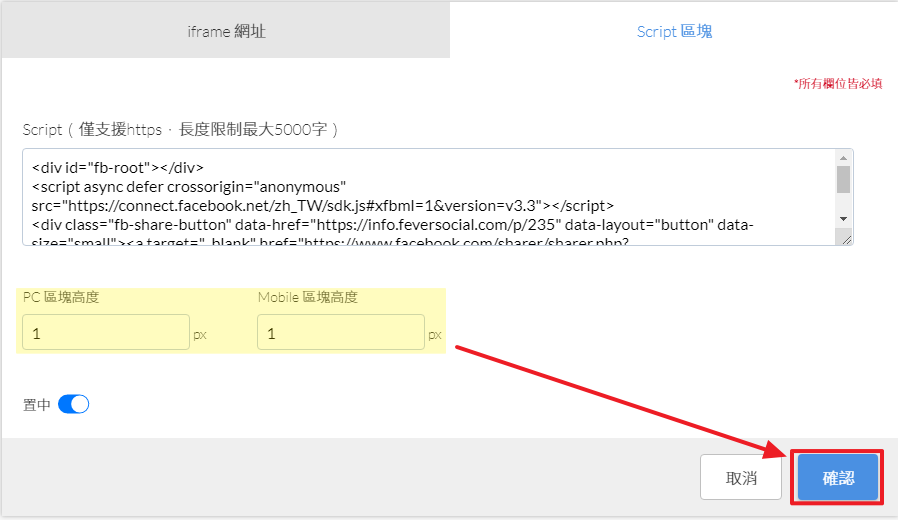Click the script box scroll up arrow

click(843, 158)
